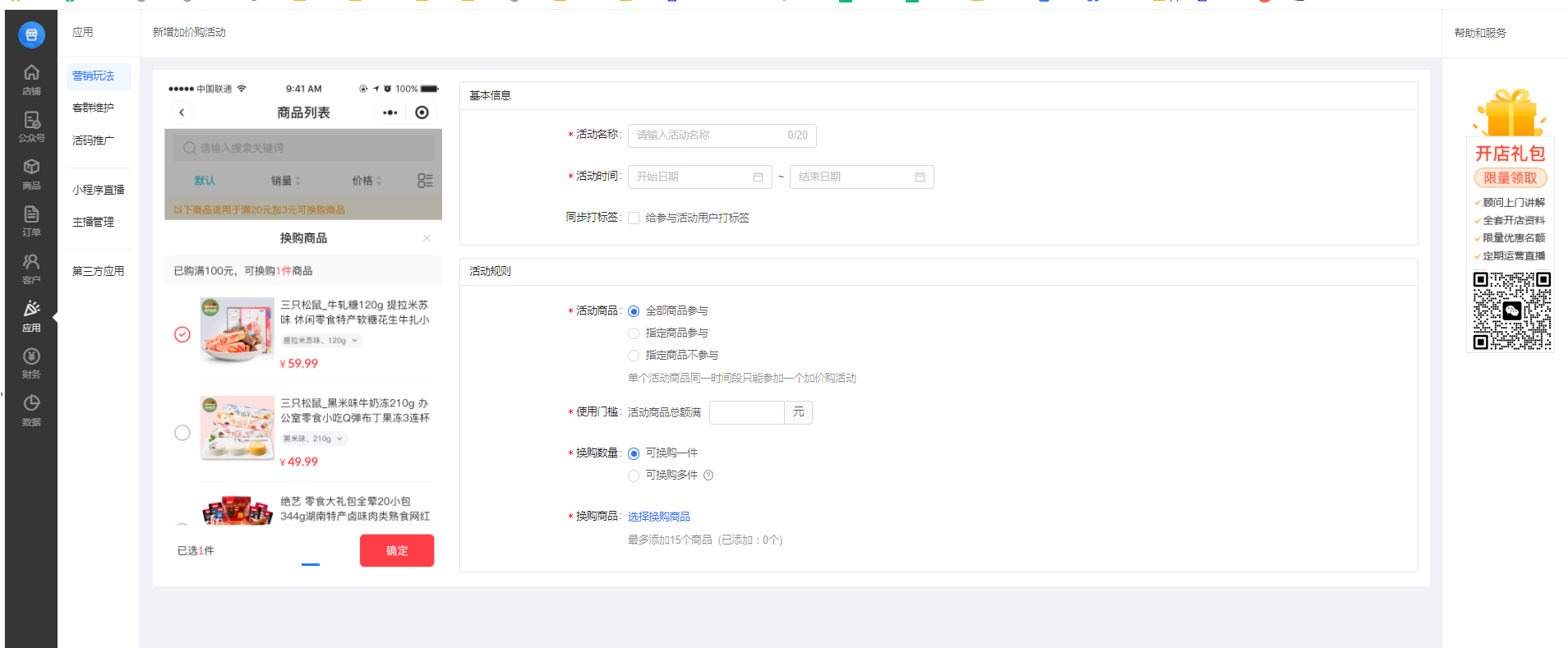Open the 店铺 (Store) sidebar icon
The width and height of the screenshot is (1568, 648).
[31, 80]
